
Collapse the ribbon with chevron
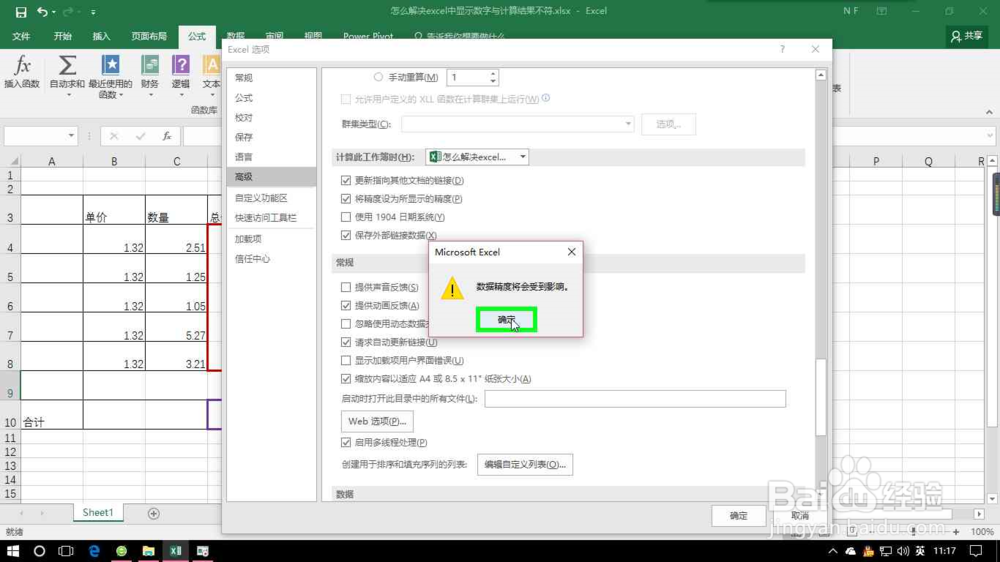(989, 112)
